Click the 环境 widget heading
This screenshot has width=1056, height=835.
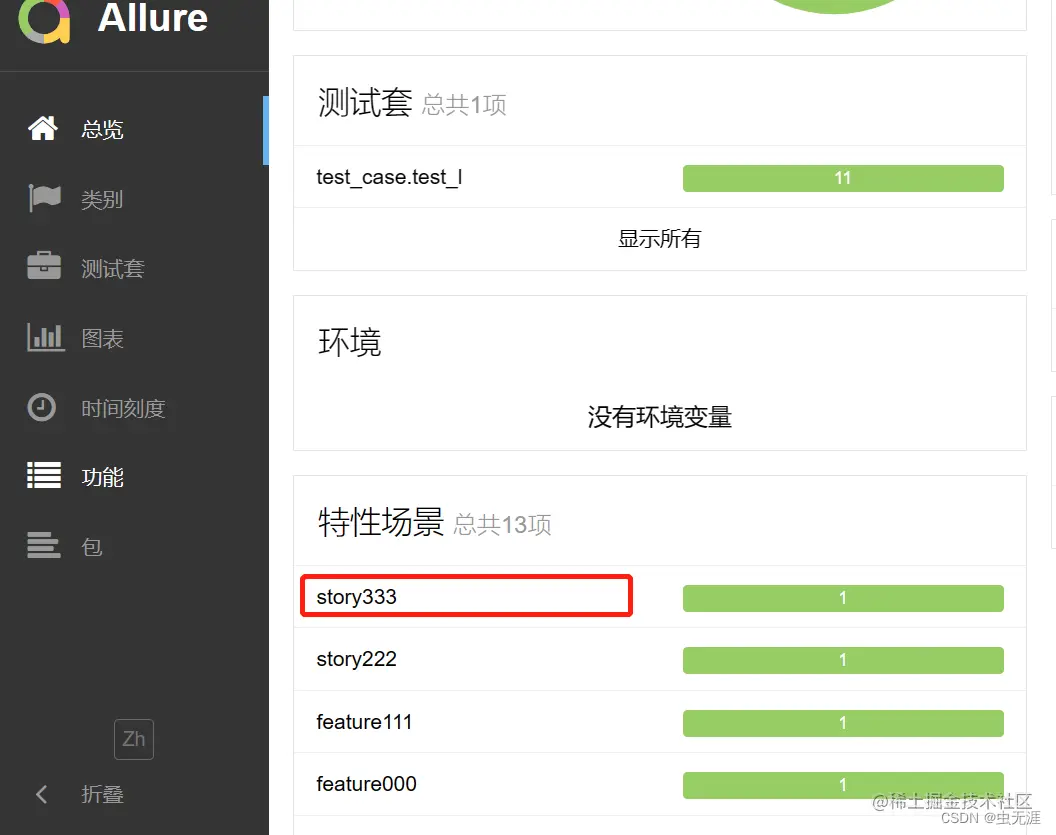350,342
